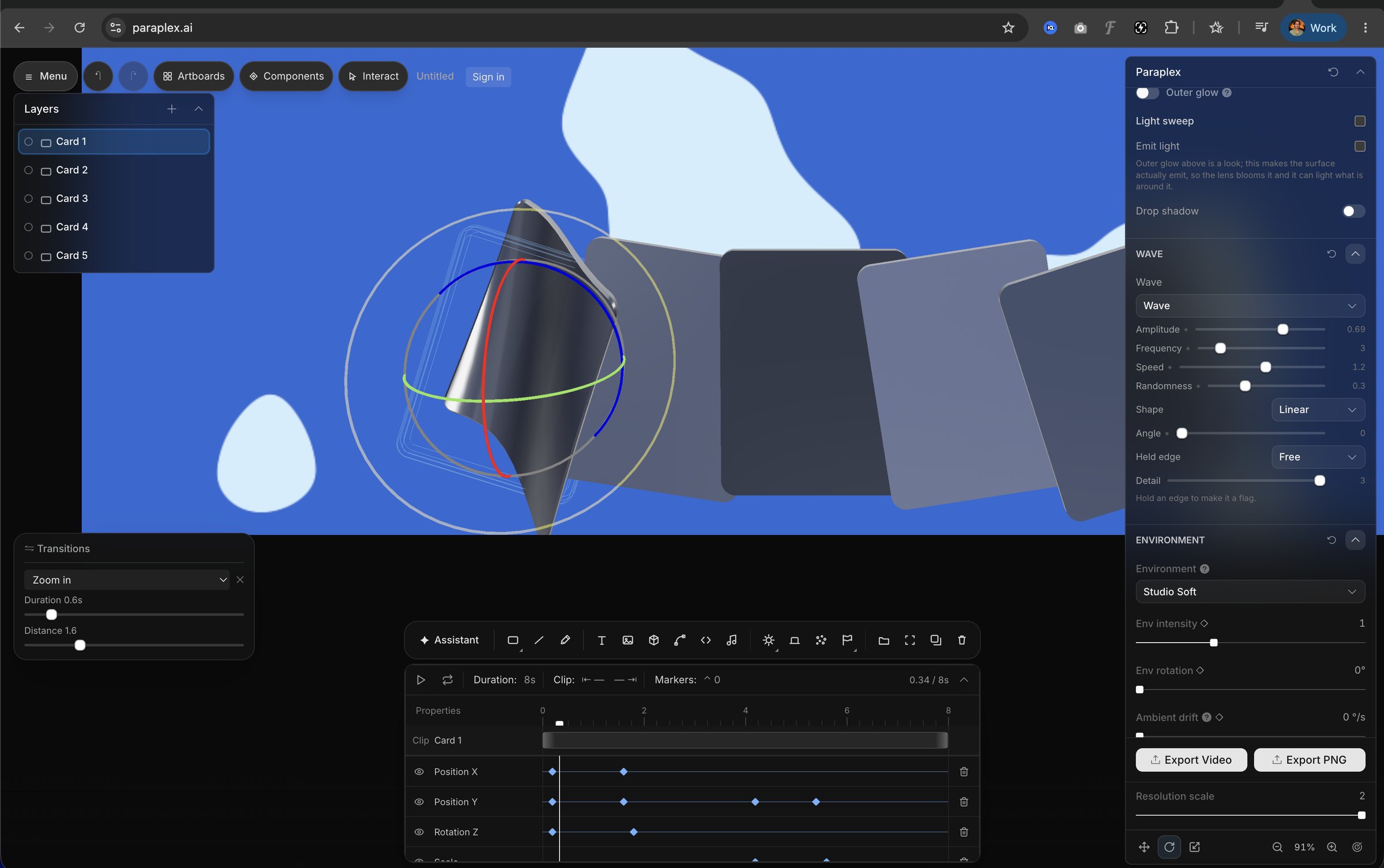Toggle the Drop shadow switch
The height and width of the screenshot is (868, 1384).
[1353, 211]
